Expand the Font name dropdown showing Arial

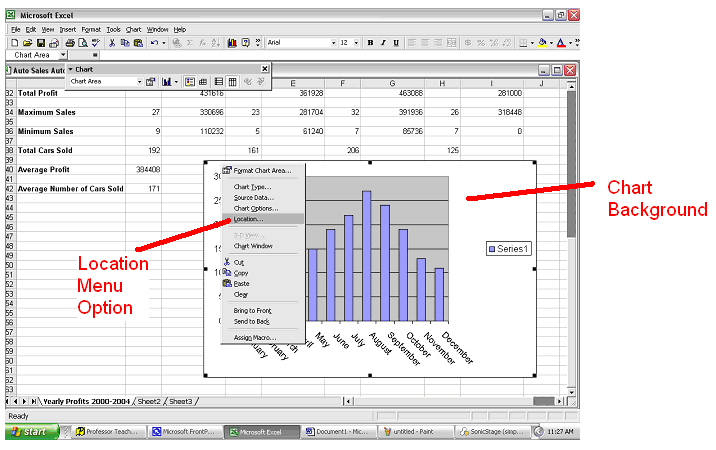pos(331,43)
